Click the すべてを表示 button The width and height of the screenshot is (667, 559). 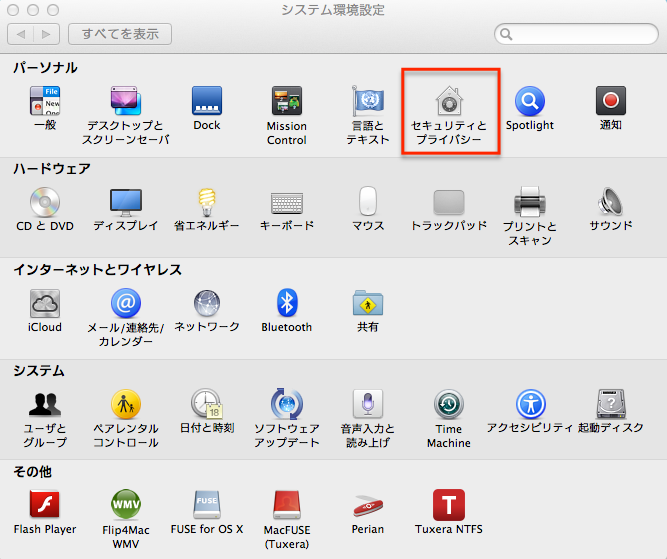(x=120, y=34)
